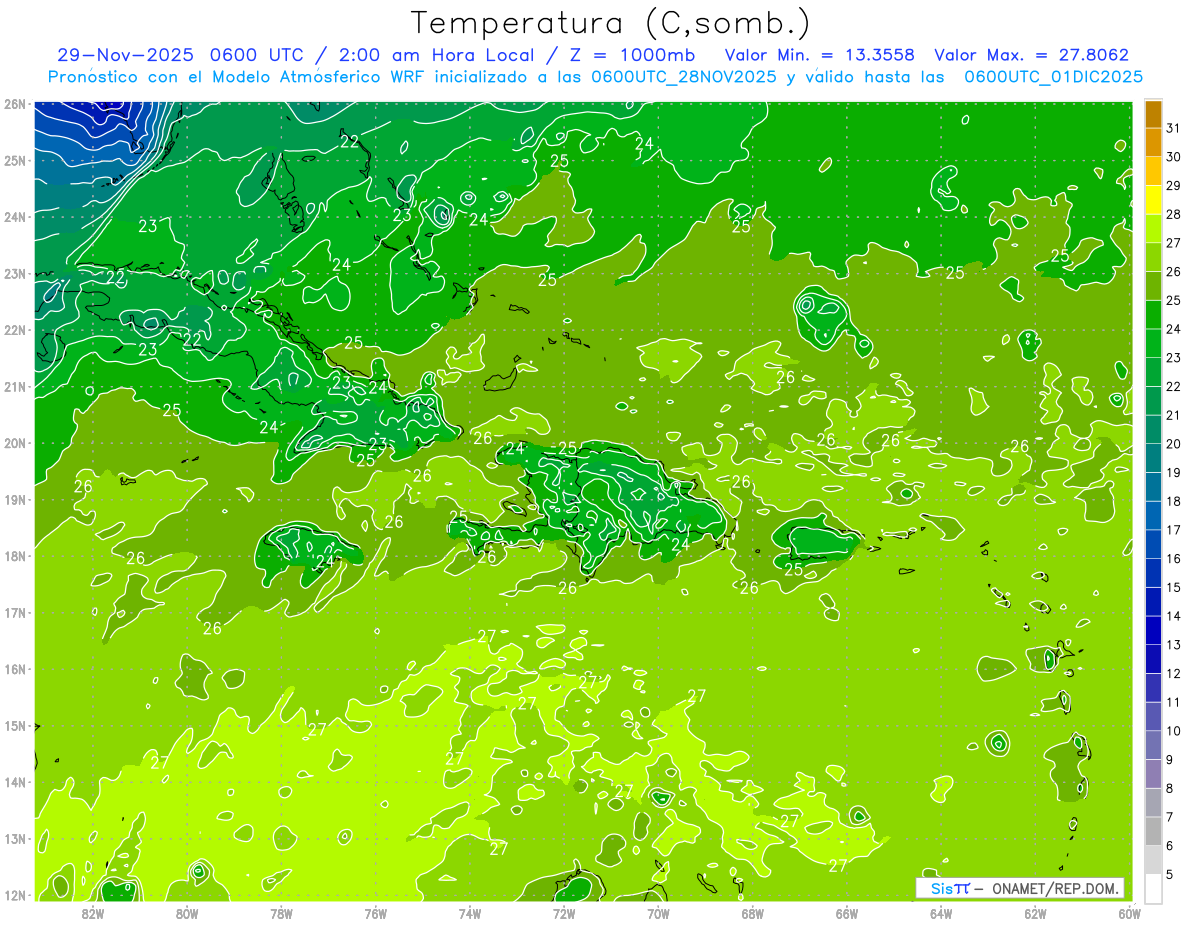Click the 15N latitude label
Image resolution: width=1200 pixels, height=927 pixels.
(15, 725)
